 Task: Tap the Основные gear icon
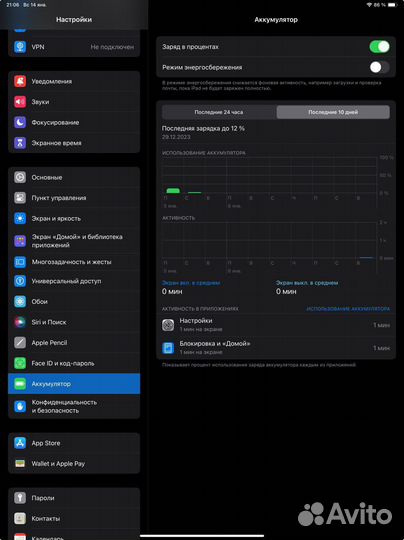pos(20,177)
